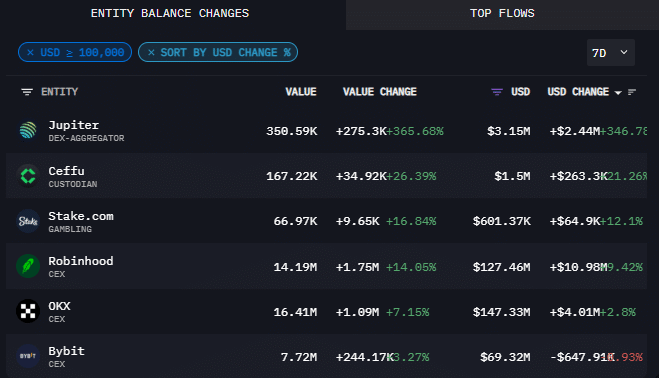
Task: Click the Jupiter entity logo icon
Action: 28,131
